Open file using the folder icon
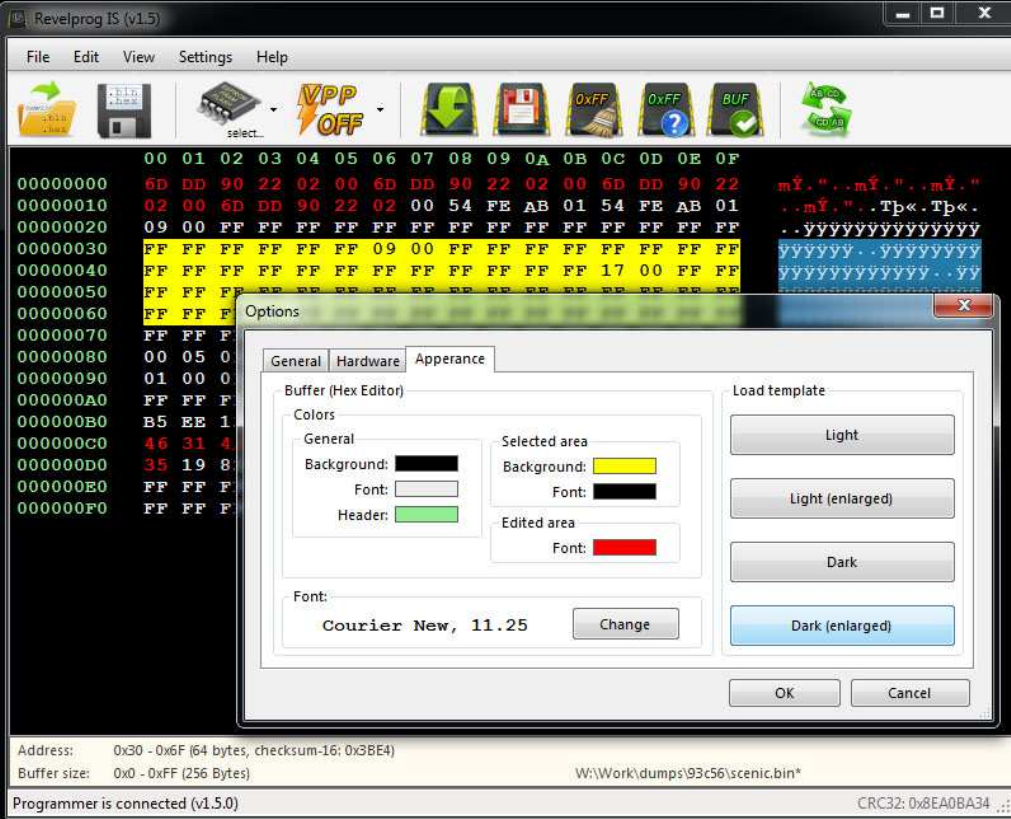1011x819 pixels. pyautogui.click(x=47, y=109)
